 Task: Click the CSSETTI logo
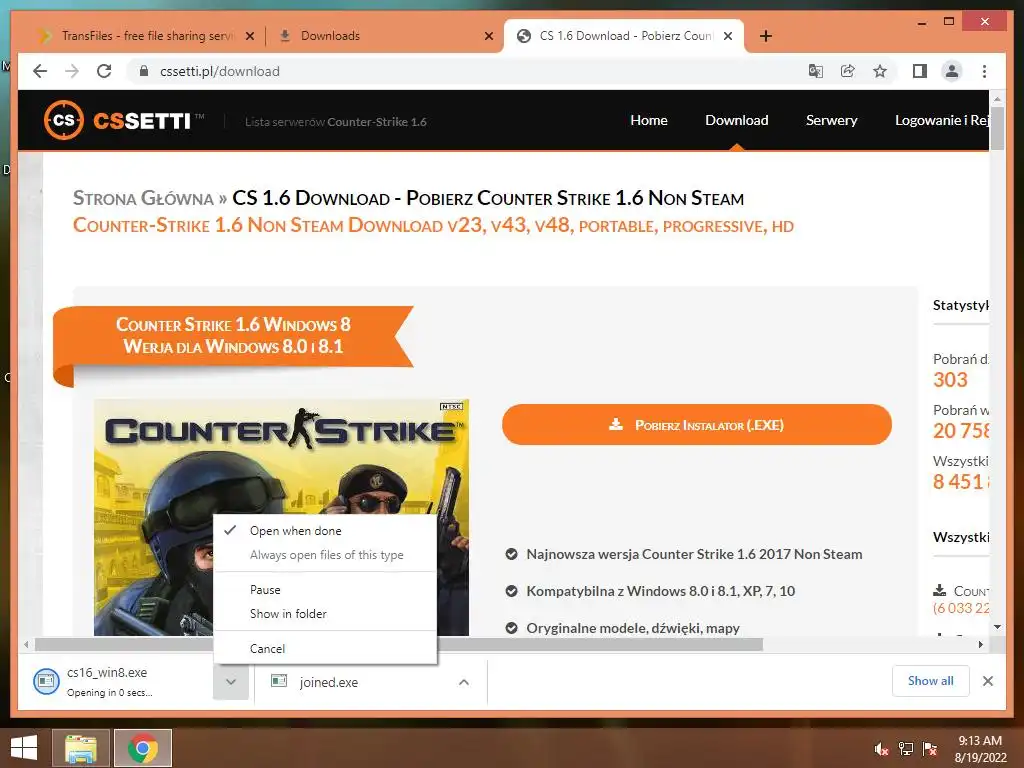[124, 121]
